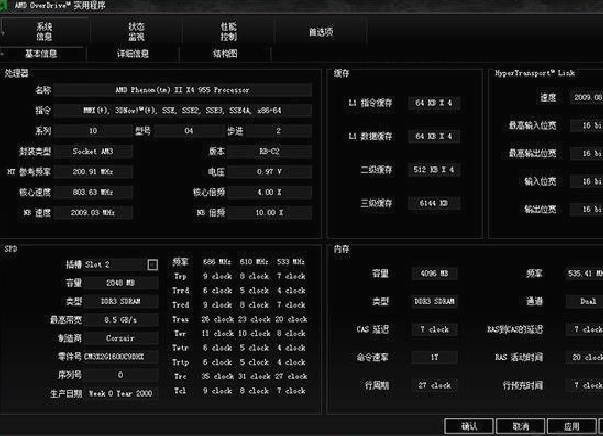
Task: Click the Trc row label in the timing table
Action: [x=180, y=376]
